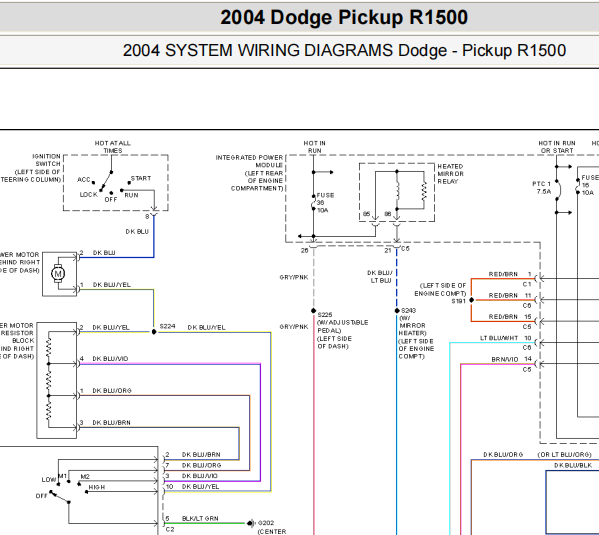The height and width of the screenshot is (535, 599).
Task: Select the "LT BLU/WHT" wire label
Action: tap(499, 338)
